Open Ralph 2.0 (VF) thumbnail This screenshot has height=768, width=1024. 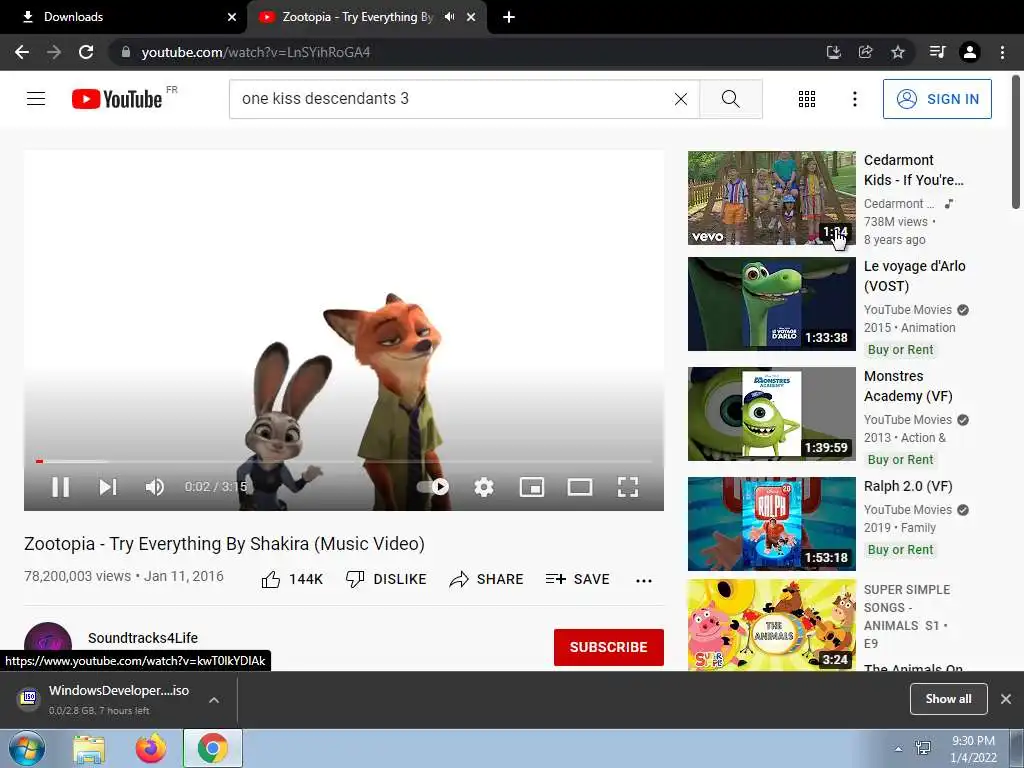(x=771, y=524)
